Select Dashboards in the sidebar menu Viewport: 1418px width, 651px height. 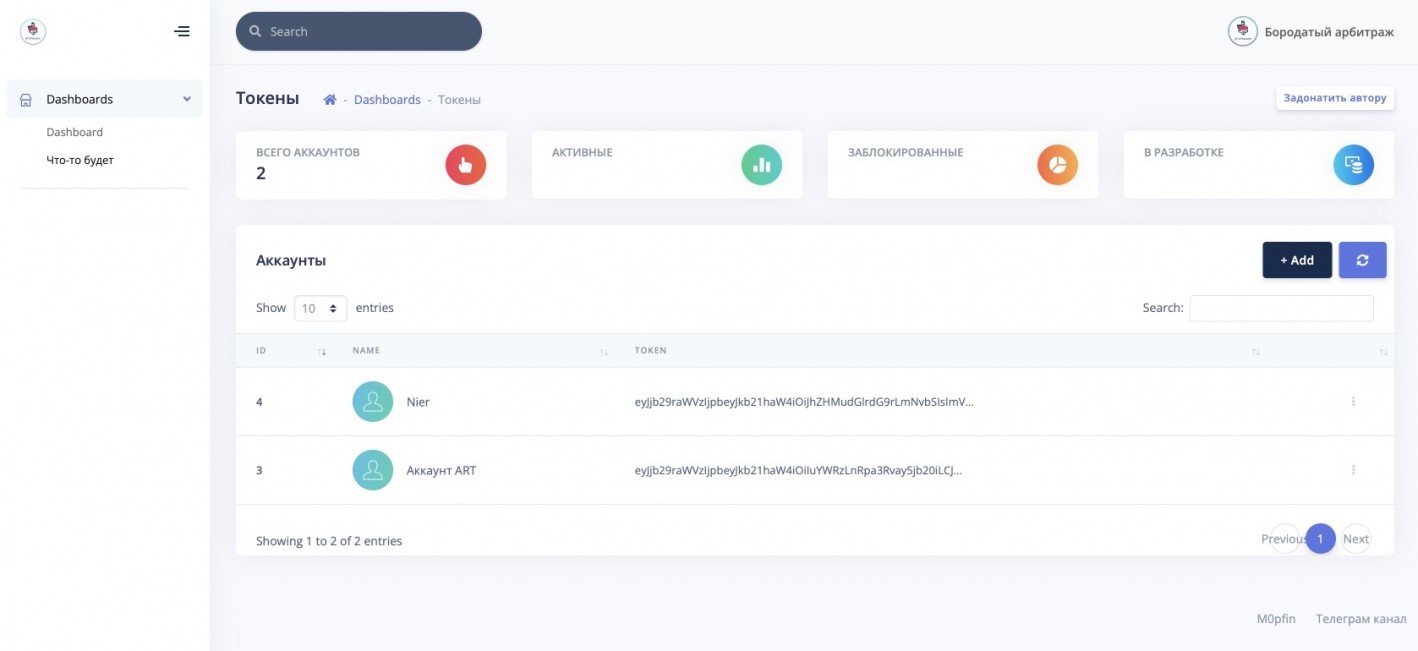[104, 99]
